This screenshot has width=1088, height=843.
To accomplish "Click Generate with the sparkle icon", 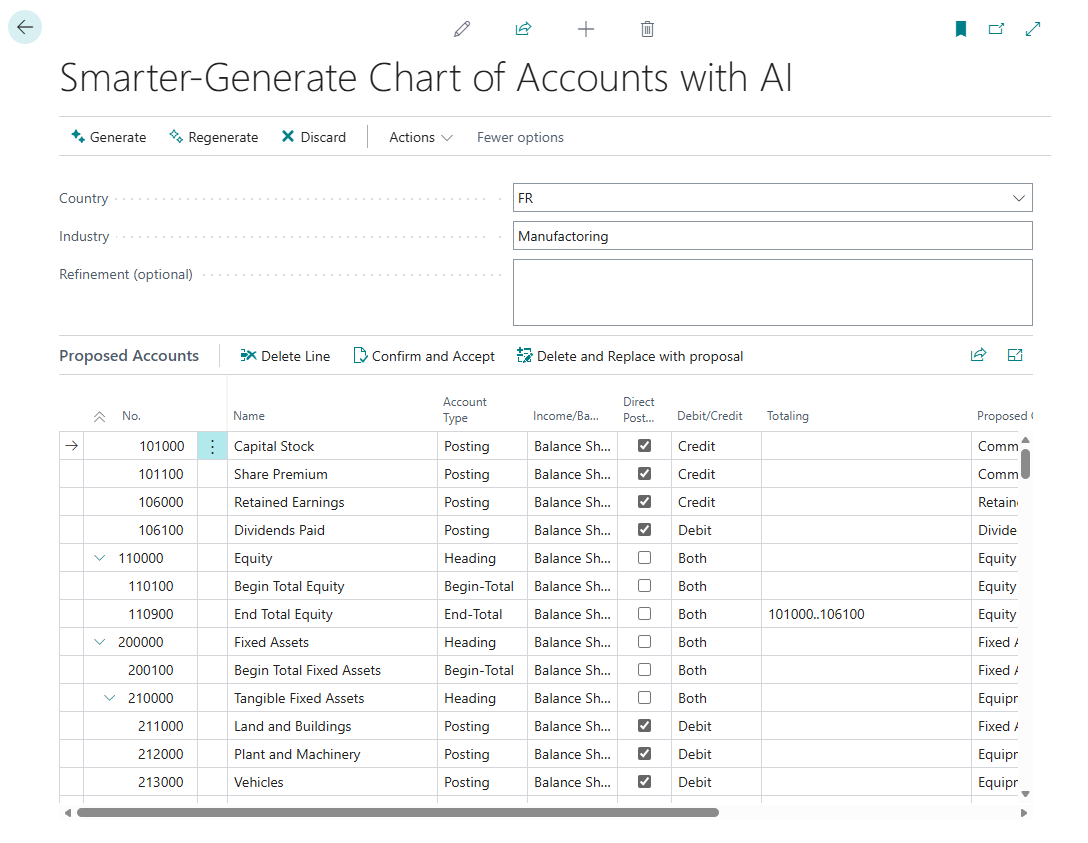I will click(x=109, y=137).
